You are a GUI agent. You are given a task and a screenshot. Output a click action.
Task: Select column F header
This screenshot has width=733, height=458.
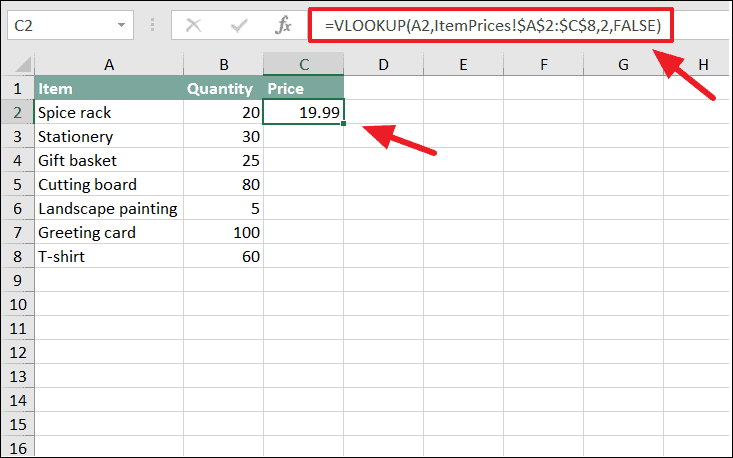click(x=544, y=64)
